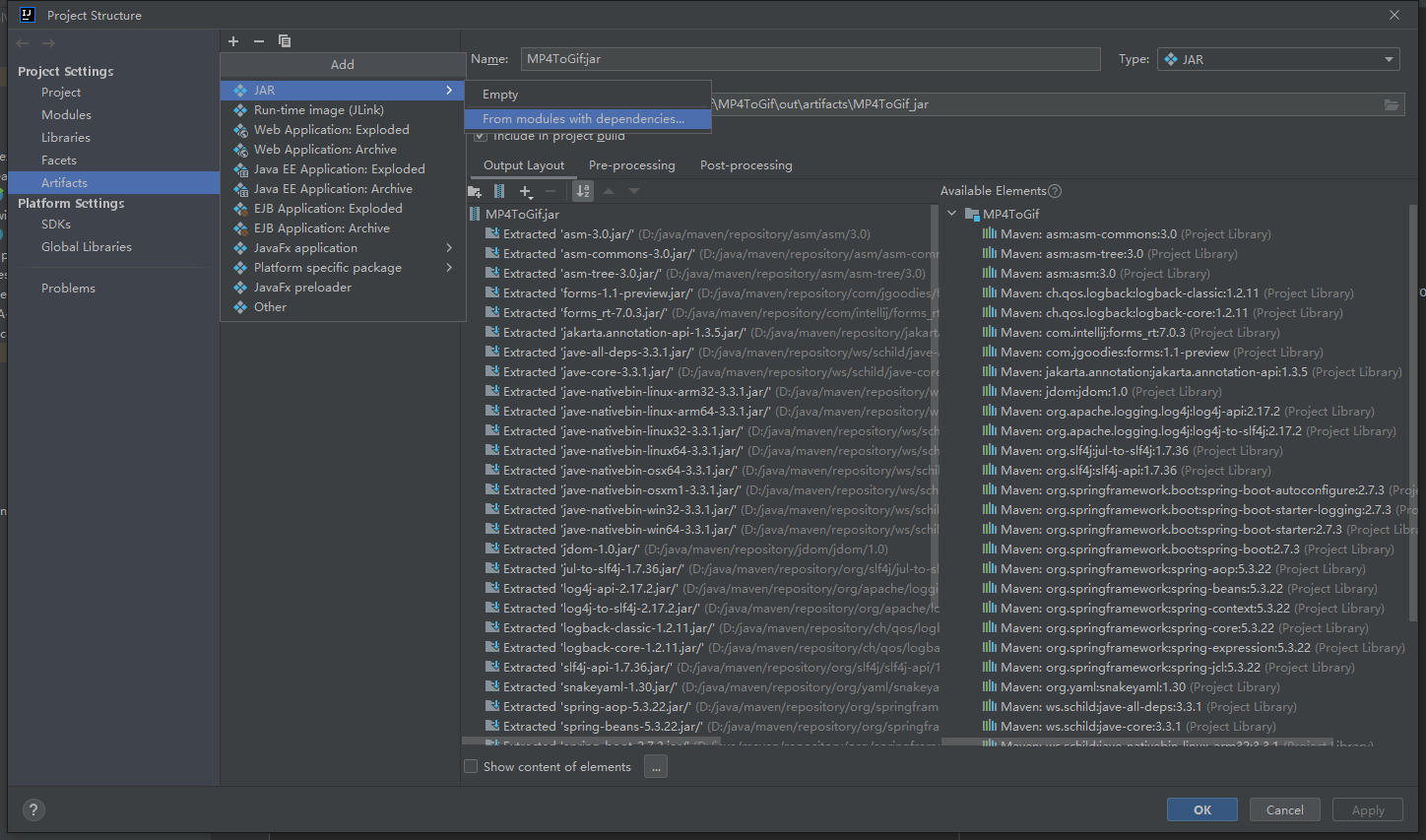1426x840 pixels.
Task: Click the ellipsis button beside Show content
Action: (656, 766)
